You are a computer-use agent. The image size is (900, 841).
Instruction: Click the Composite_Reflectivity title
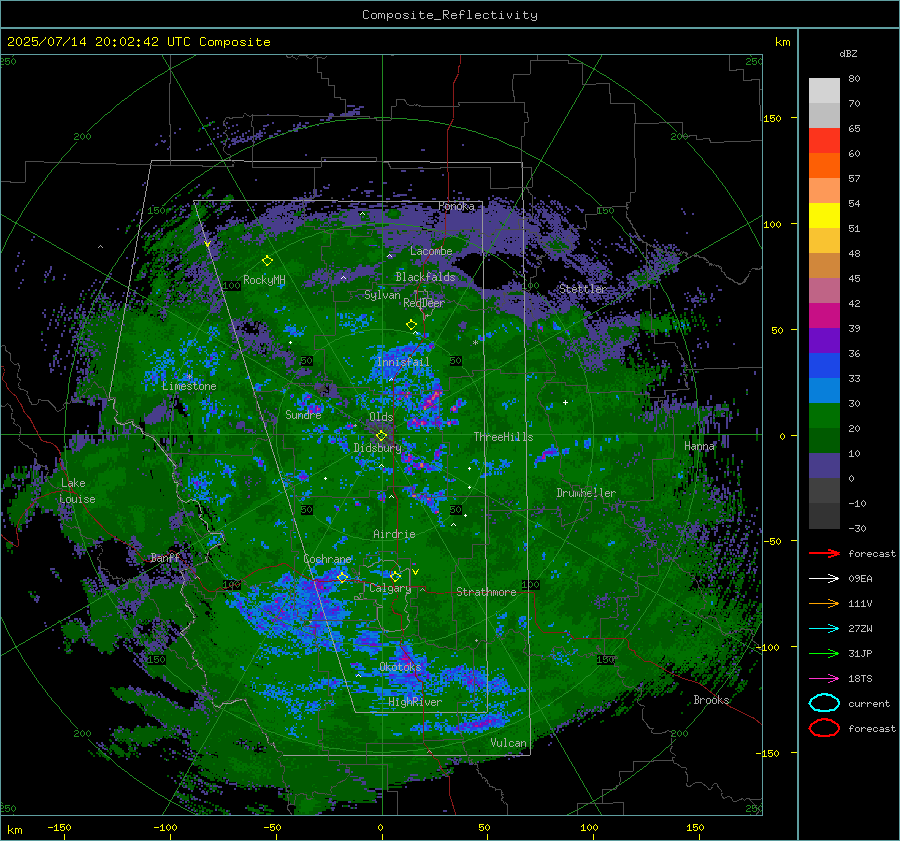point(449,15)
